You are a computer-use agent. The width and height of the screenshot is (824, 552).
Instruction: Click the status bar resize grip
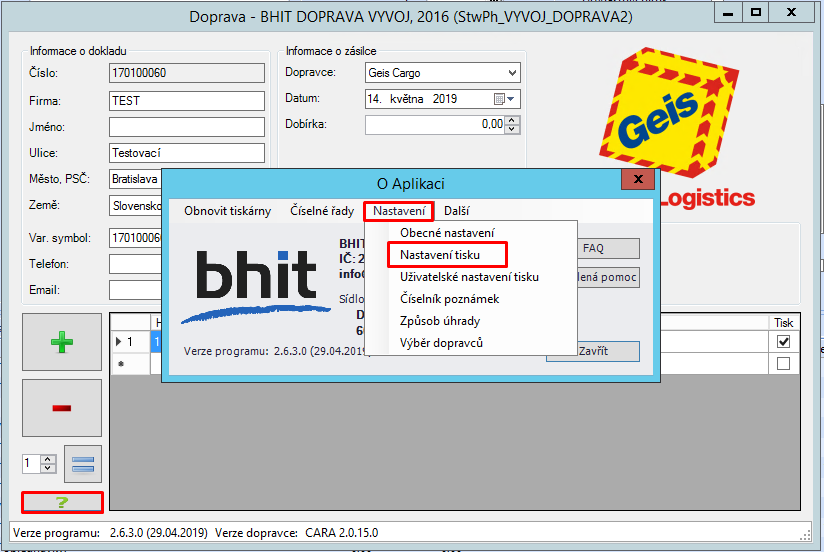pyautogui.click(x=805, y=535)
